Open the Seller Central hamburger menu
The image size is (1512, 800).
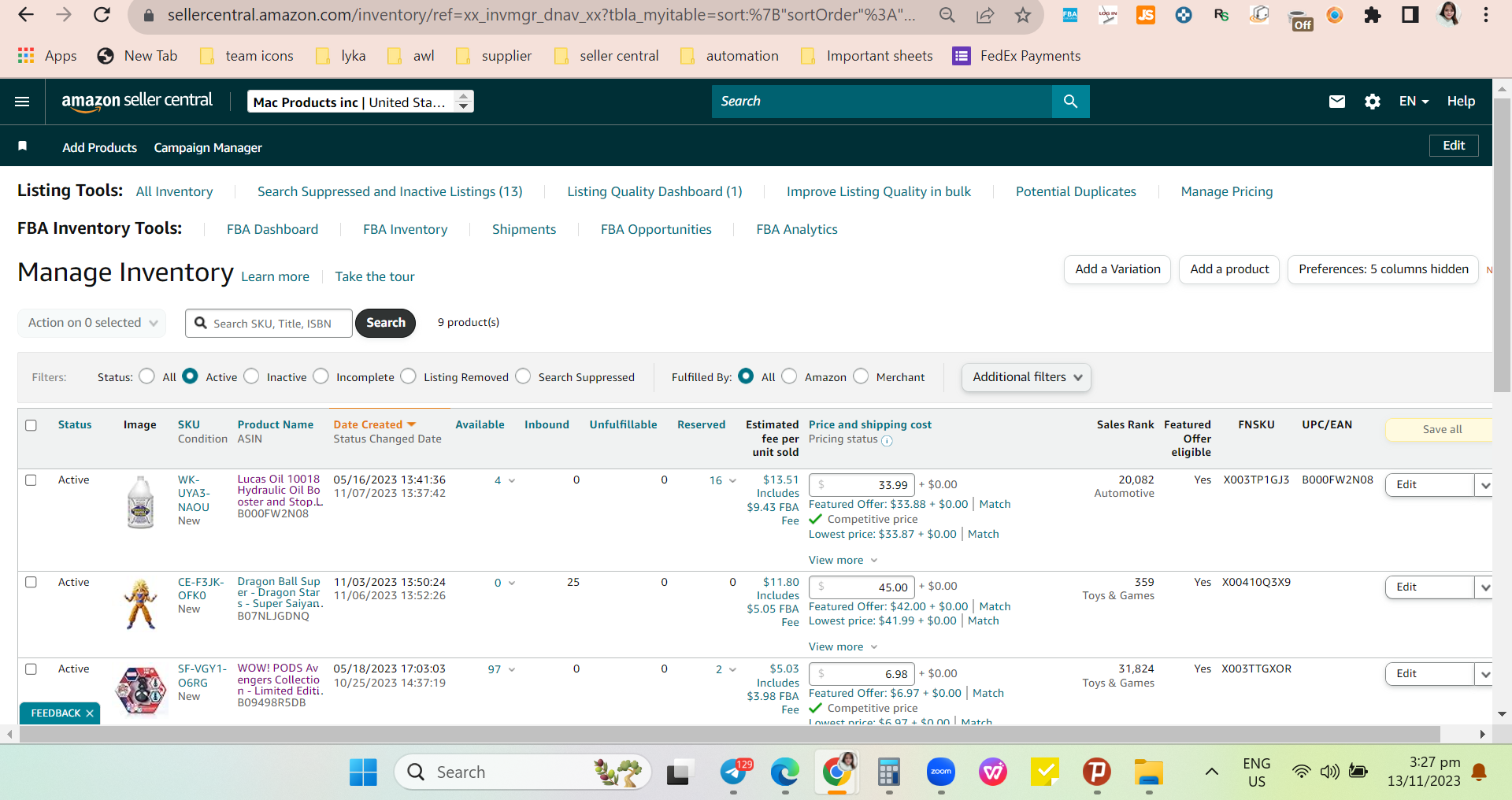pyautogui.click(x=22, y=102)
